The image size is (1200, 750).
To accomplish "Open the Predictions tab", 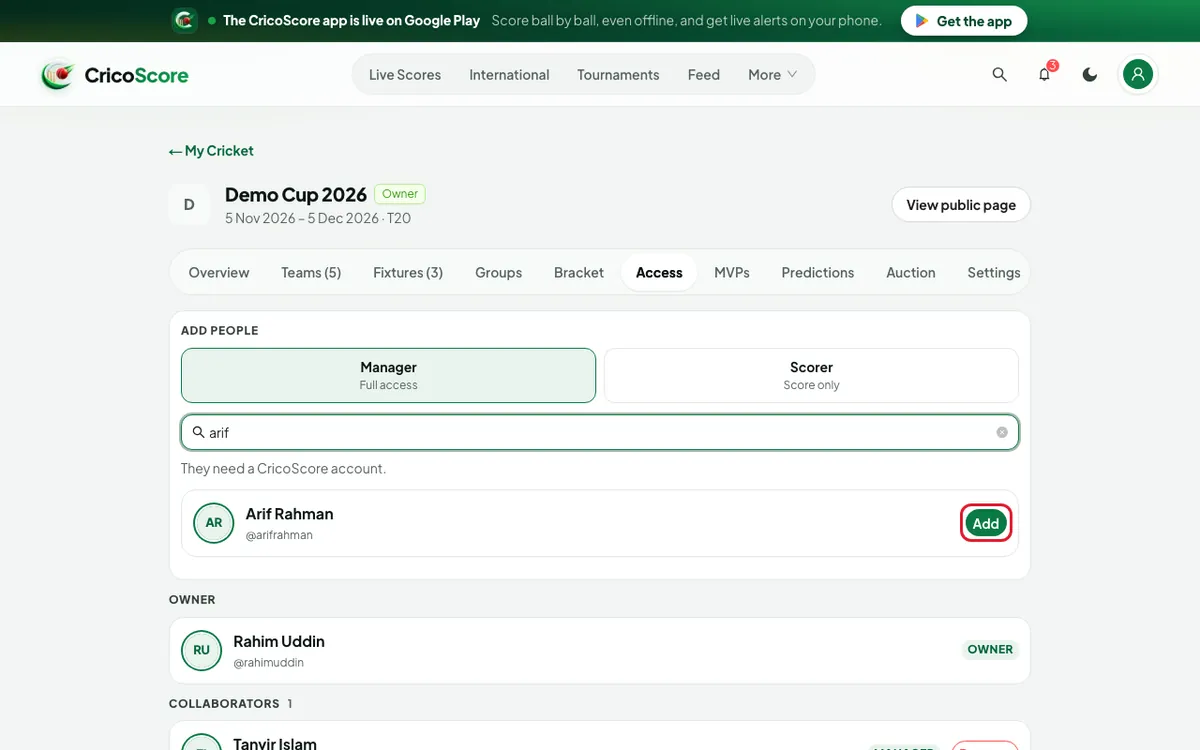I will [x=818, y=272].
